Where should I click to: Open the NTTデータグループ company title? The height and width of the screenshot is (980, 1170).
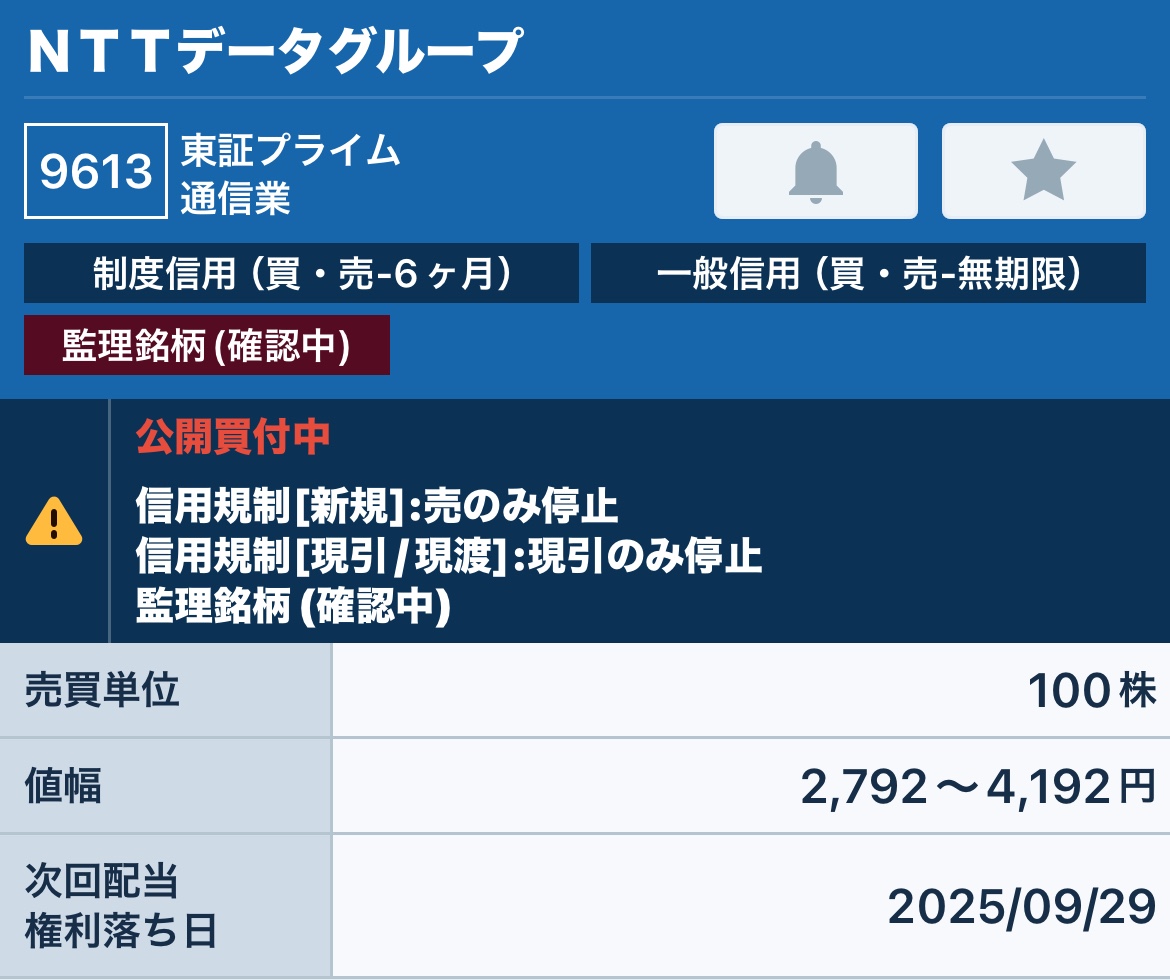[275, 51]
